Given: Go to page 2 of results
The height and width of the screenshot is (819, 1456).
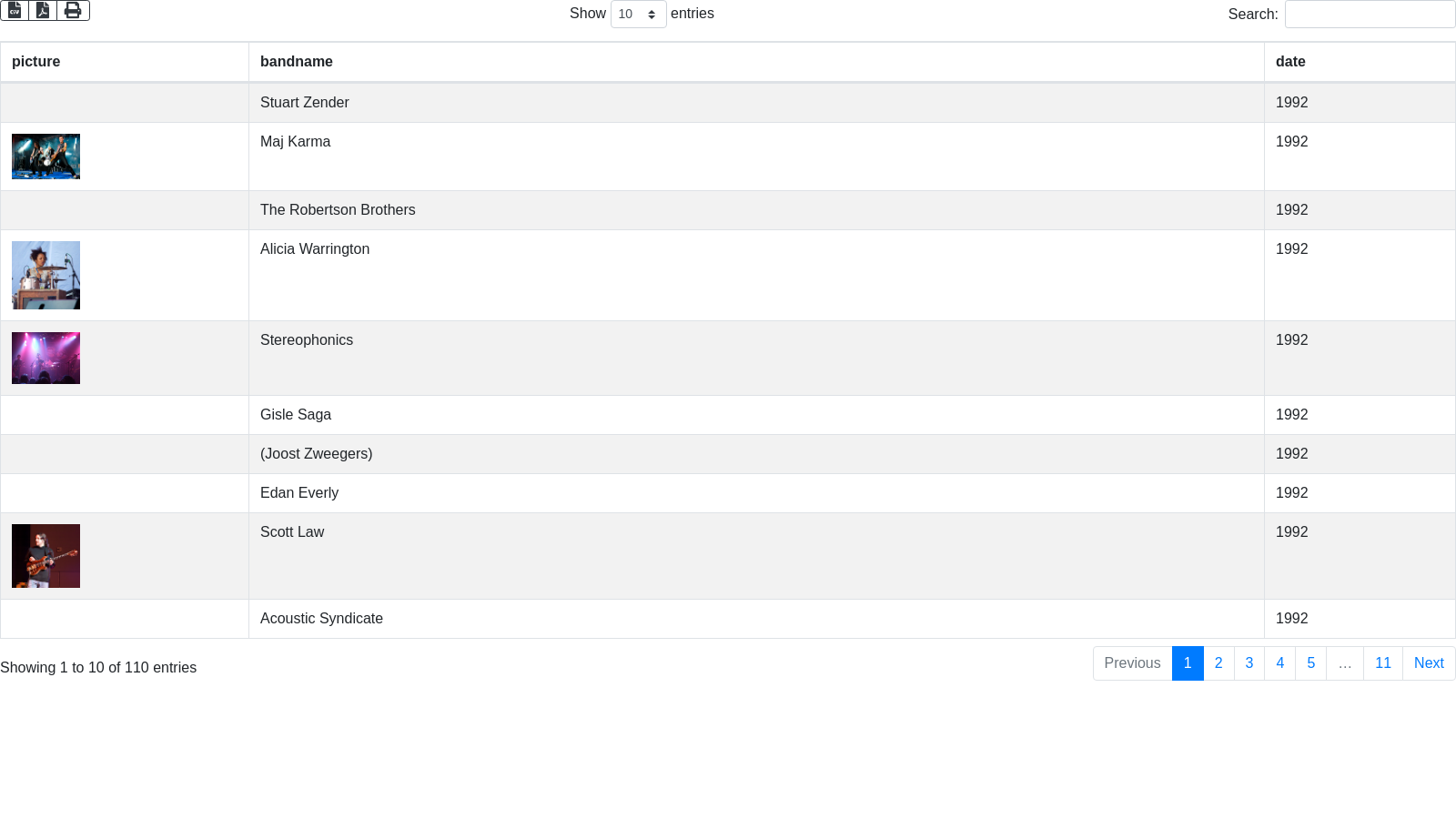Looking at the screenshot, I should 1218,663.
